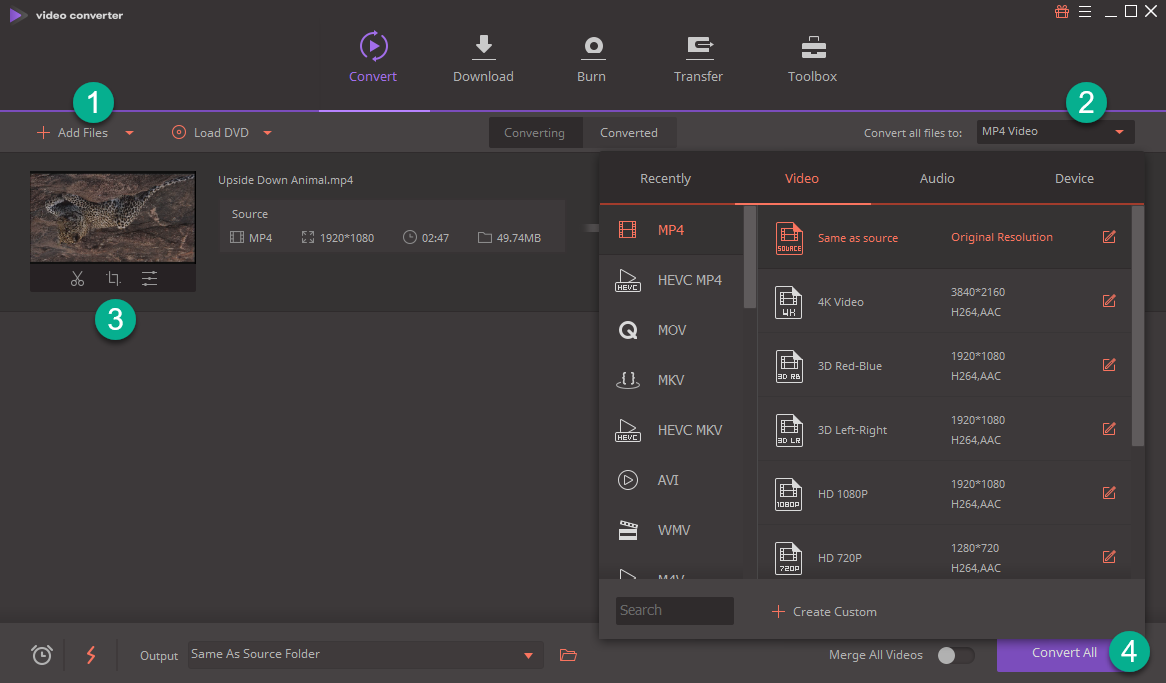Click the Convert All button

tap(1064, 652)
